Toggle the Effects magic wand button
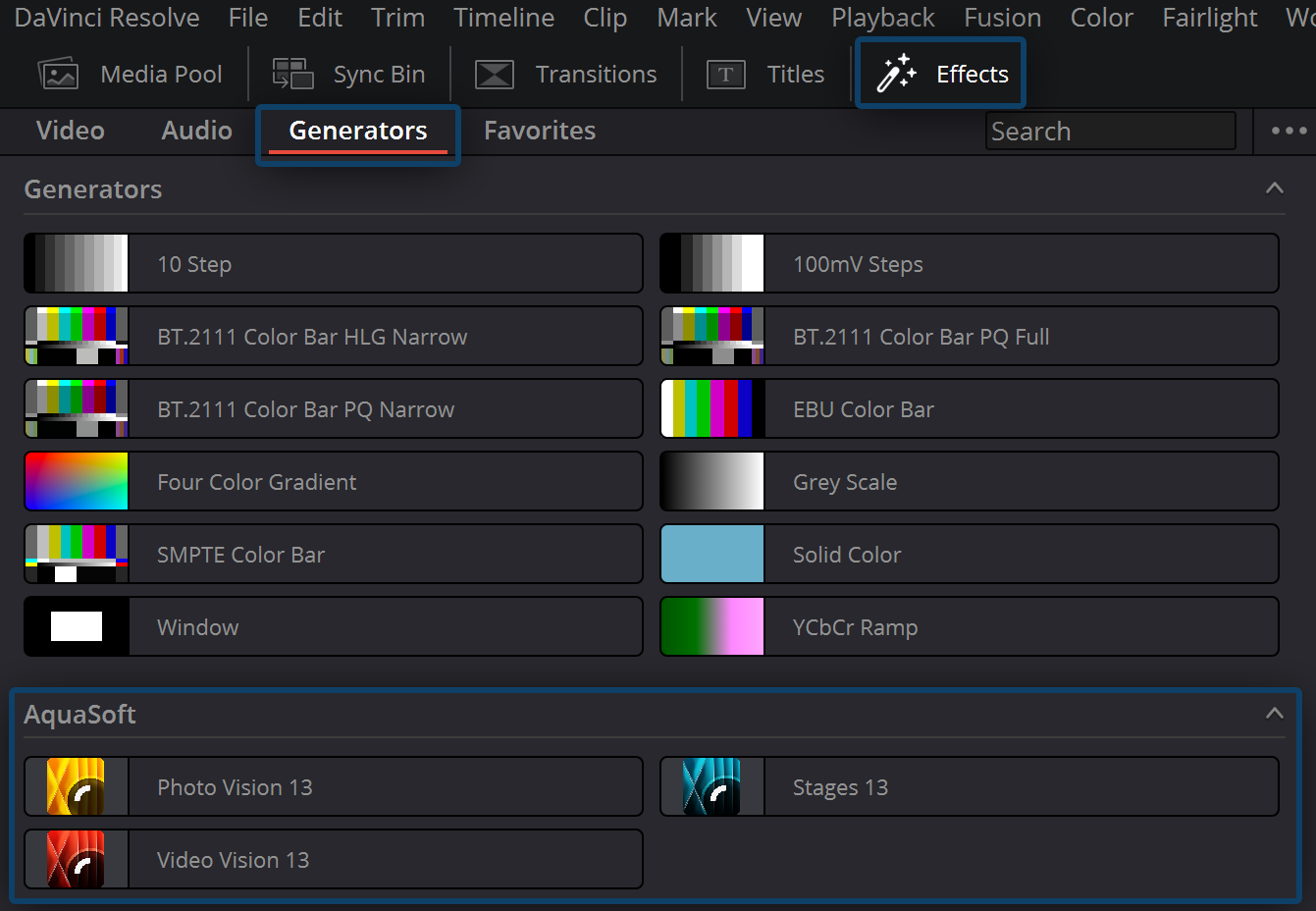This screenshot has width=1316, height=911. coord(896,75)
